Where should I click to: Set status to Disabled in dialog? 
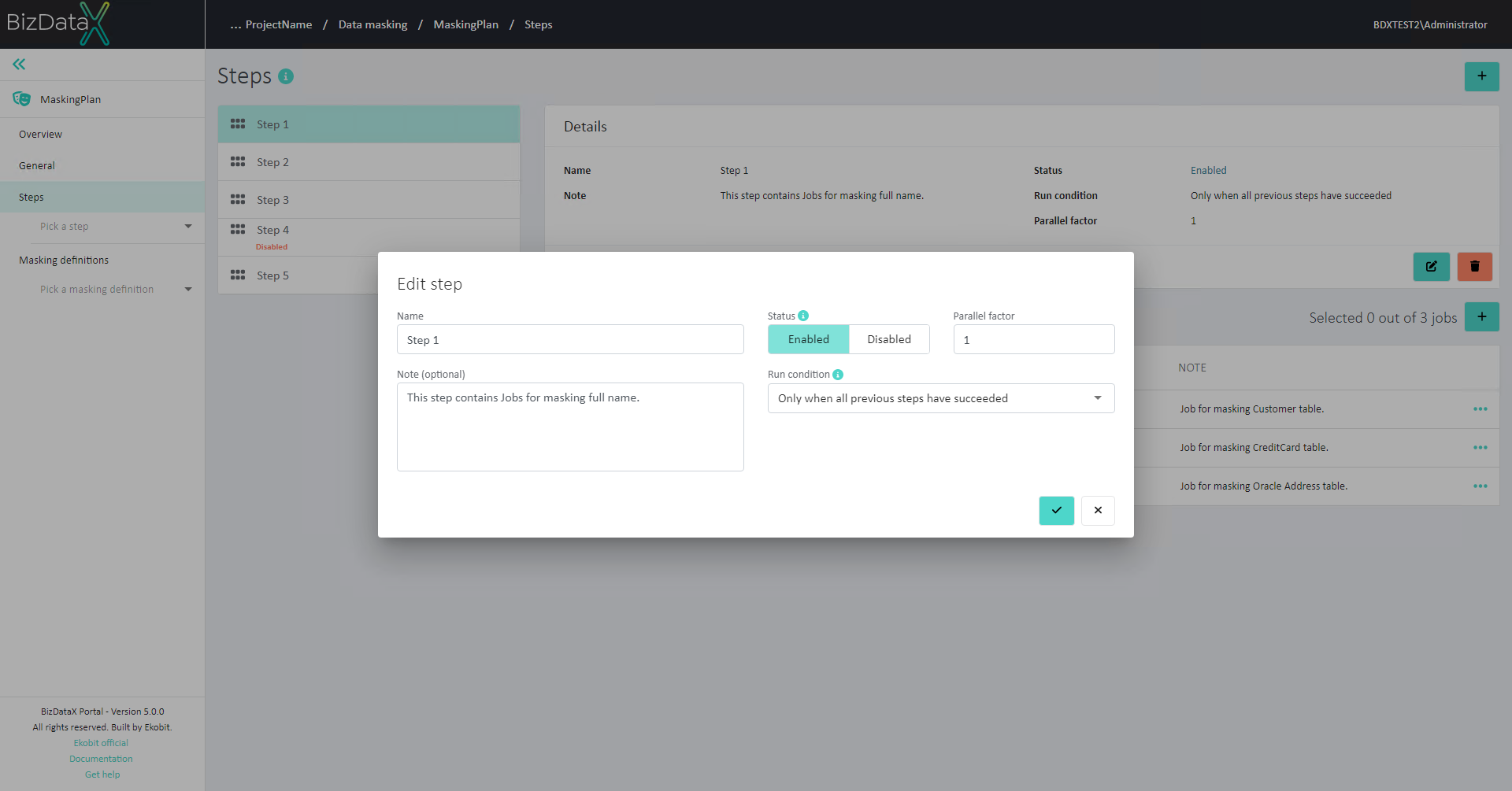pos(889,339)
